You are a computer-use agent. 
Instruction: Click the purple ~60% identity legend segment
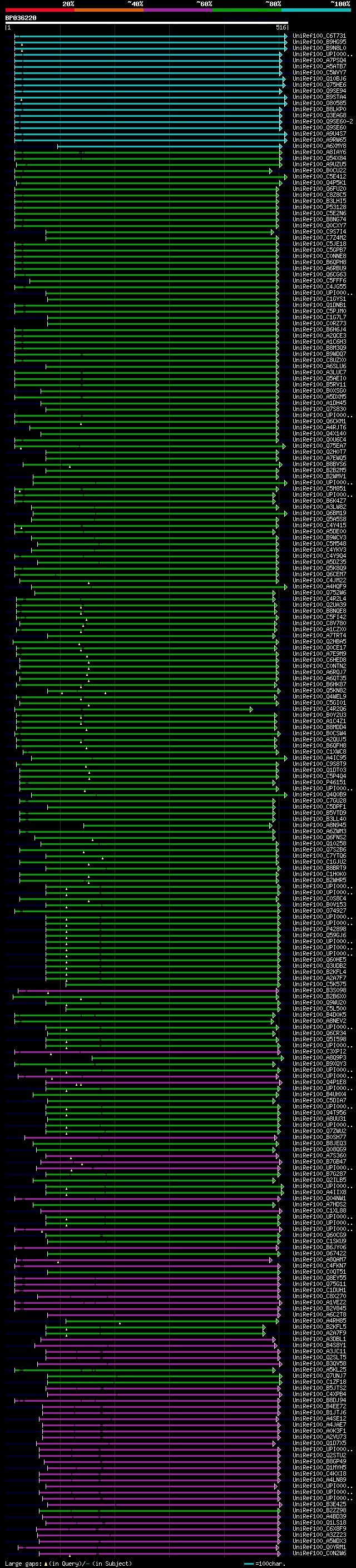[x=177, y=10]
